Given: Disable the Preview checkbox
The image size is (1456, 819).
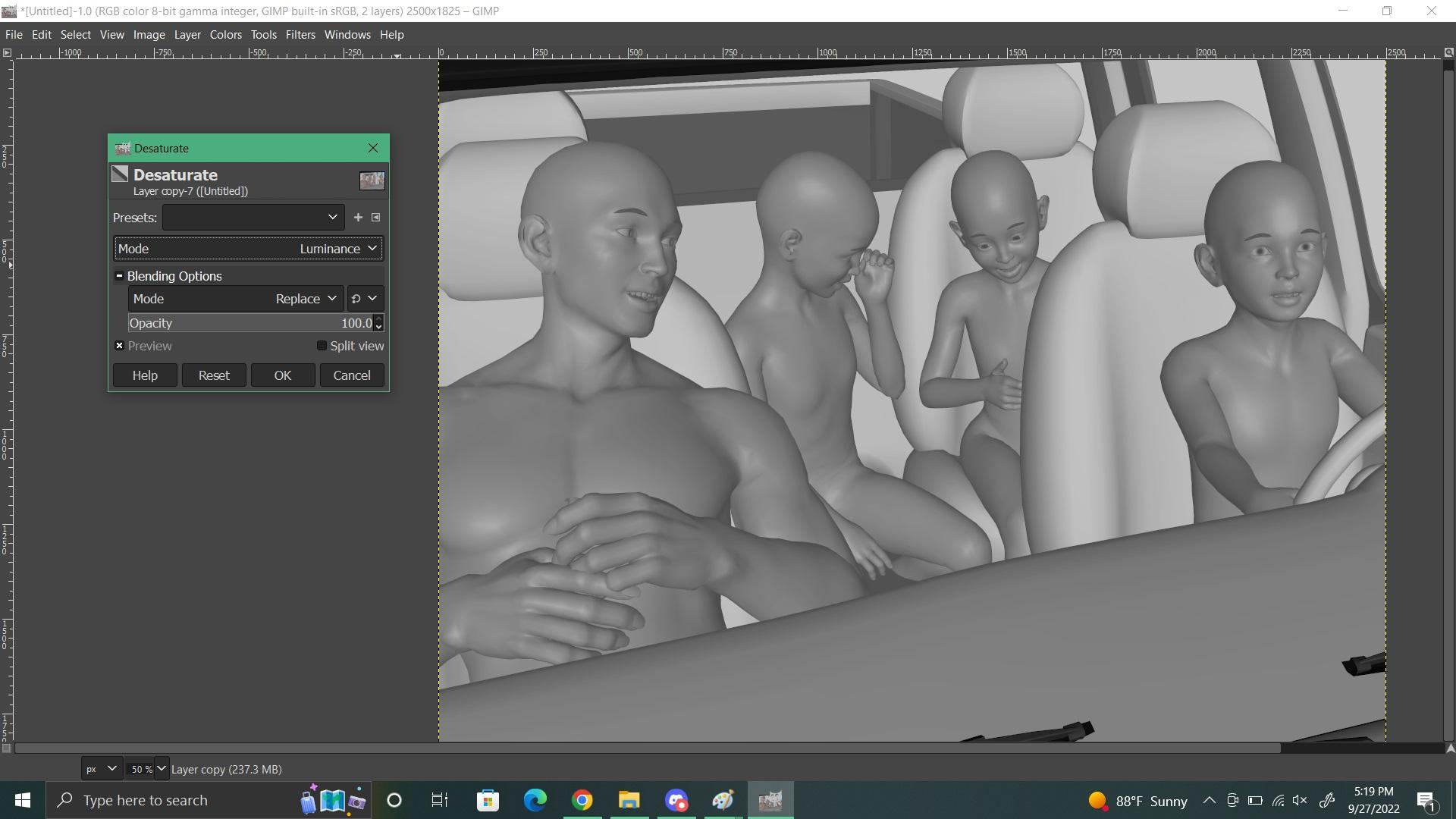Looking at the screenshot, I should [120, 346].
